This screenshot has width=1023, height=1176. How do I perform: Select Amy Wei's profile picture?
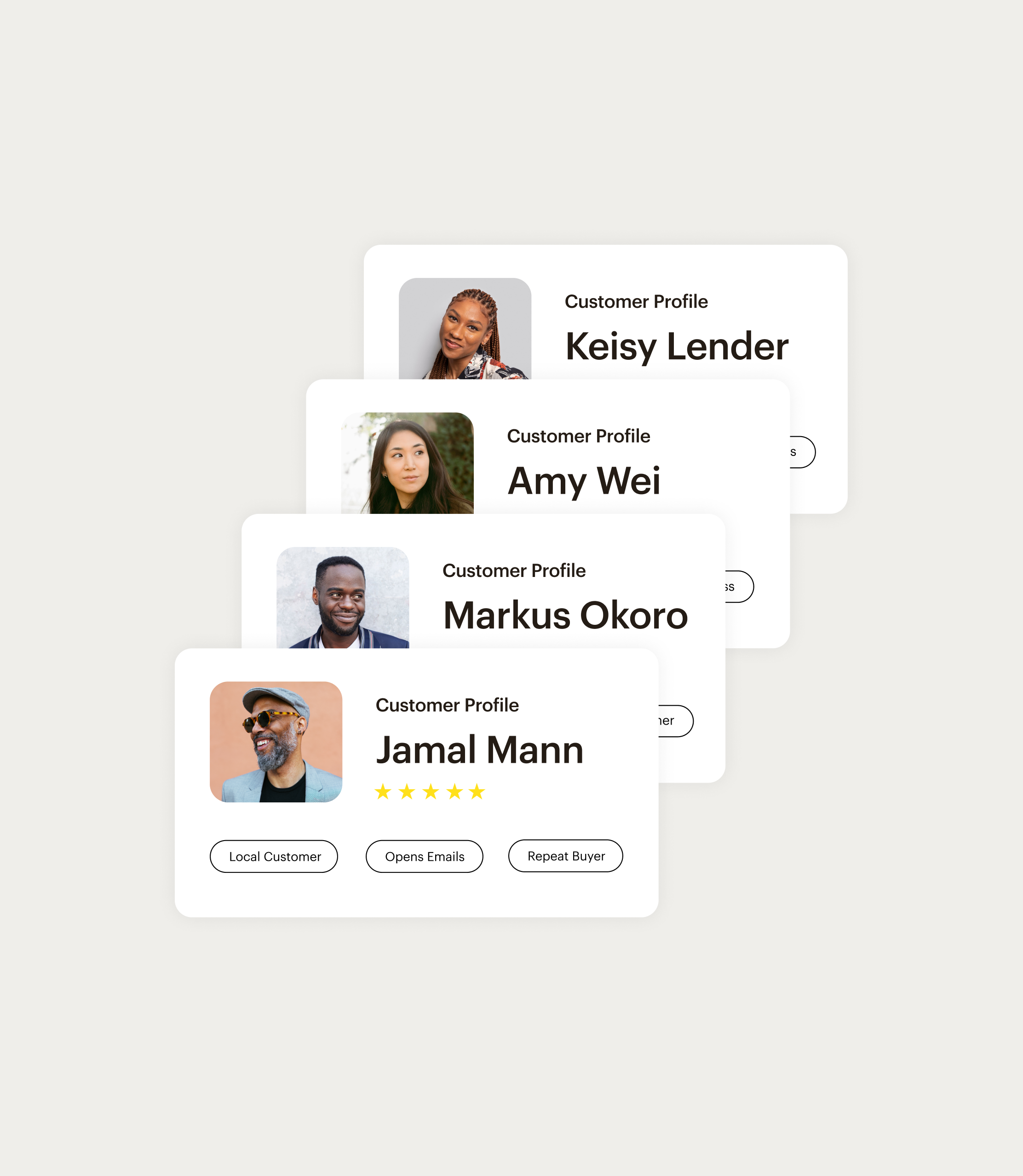pyautogui.click(x=407, y=463)
